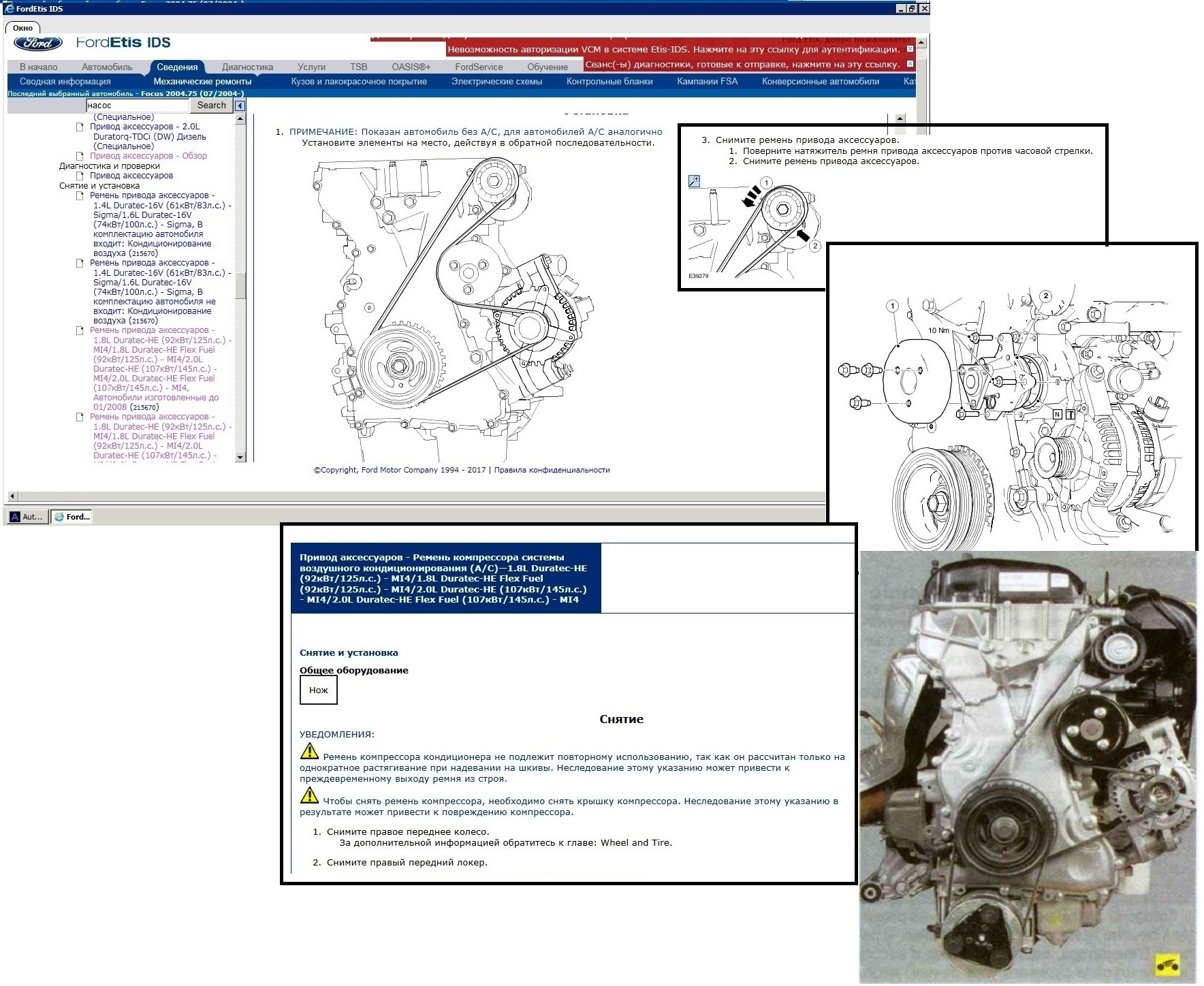This screenshot has height=986, width=1204.
Task: Close the VCM authorization error notification
Action: point(910,49)
